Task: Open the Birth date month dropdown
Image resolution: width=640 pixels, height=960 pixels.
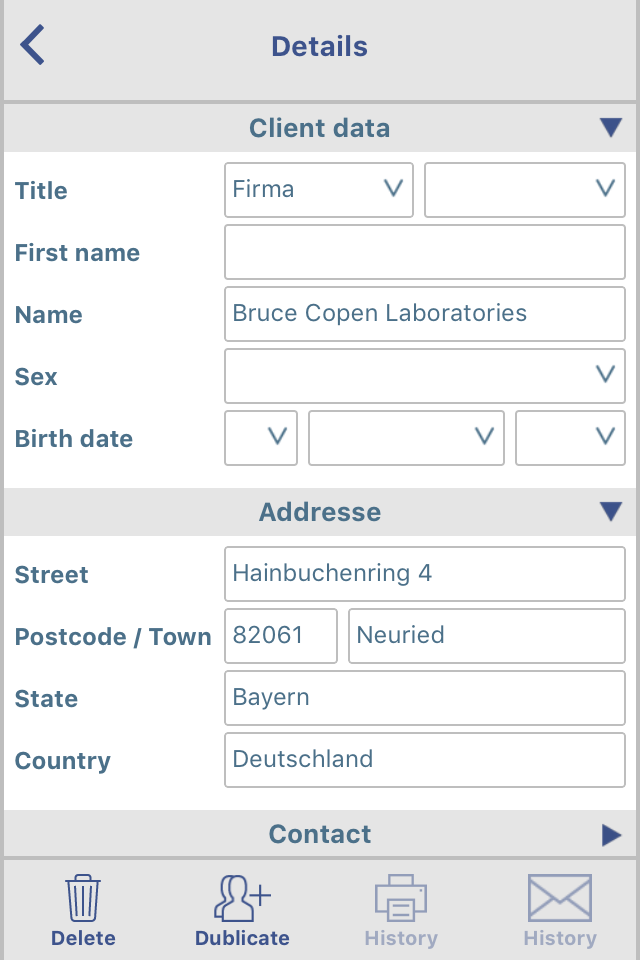Action: tap(406, 438)
